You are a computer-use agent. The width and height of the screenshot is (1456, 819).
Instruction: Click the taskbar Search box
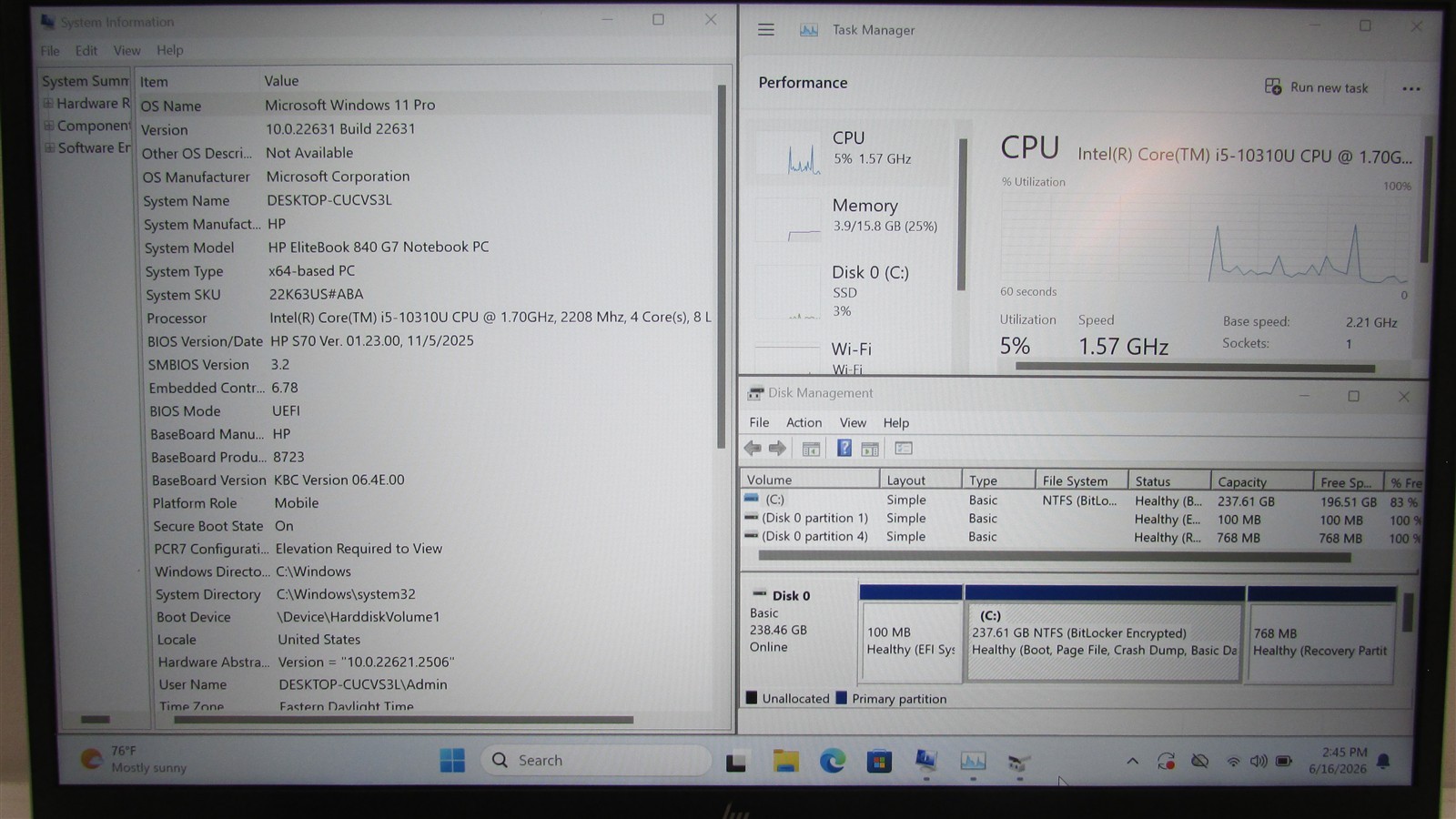point(596,760)
